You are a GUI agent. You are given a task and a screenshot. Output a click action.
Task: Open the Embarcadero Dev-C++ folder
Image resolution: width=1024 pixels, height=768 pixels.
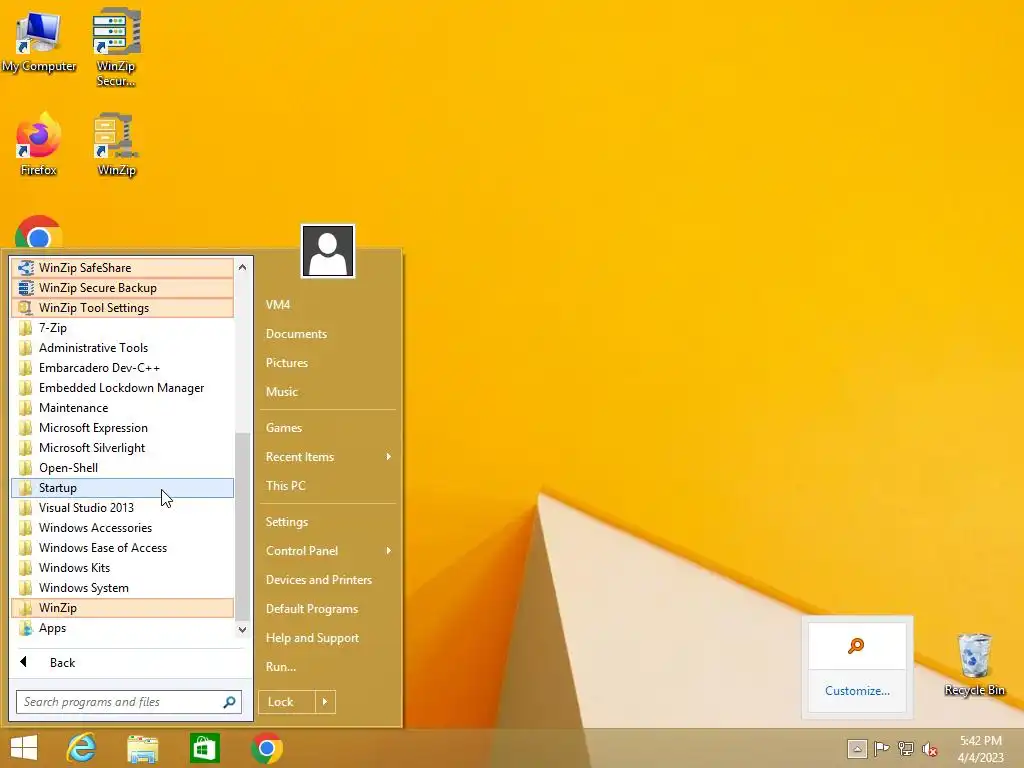coord(122,368)
